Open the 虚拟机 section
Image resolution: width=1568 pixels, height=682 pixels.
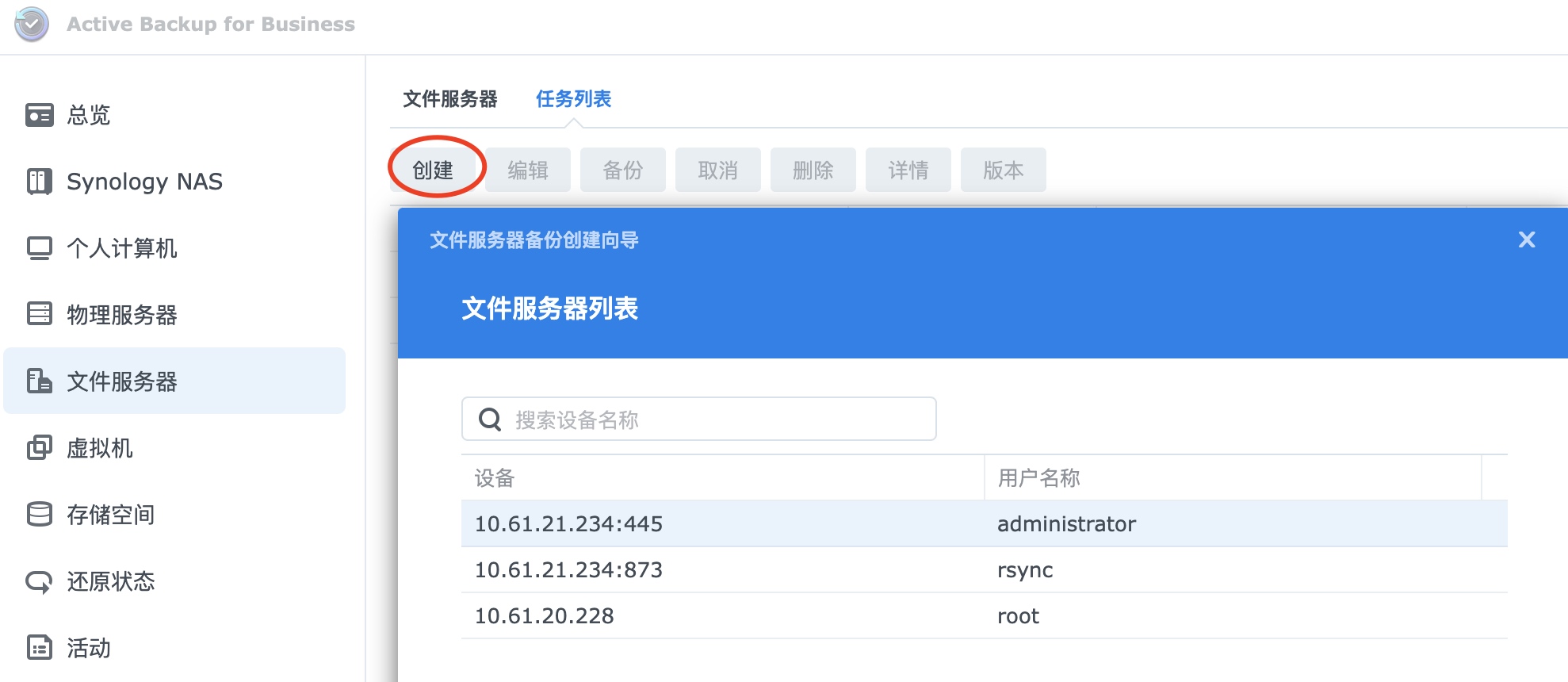point(99,448)
